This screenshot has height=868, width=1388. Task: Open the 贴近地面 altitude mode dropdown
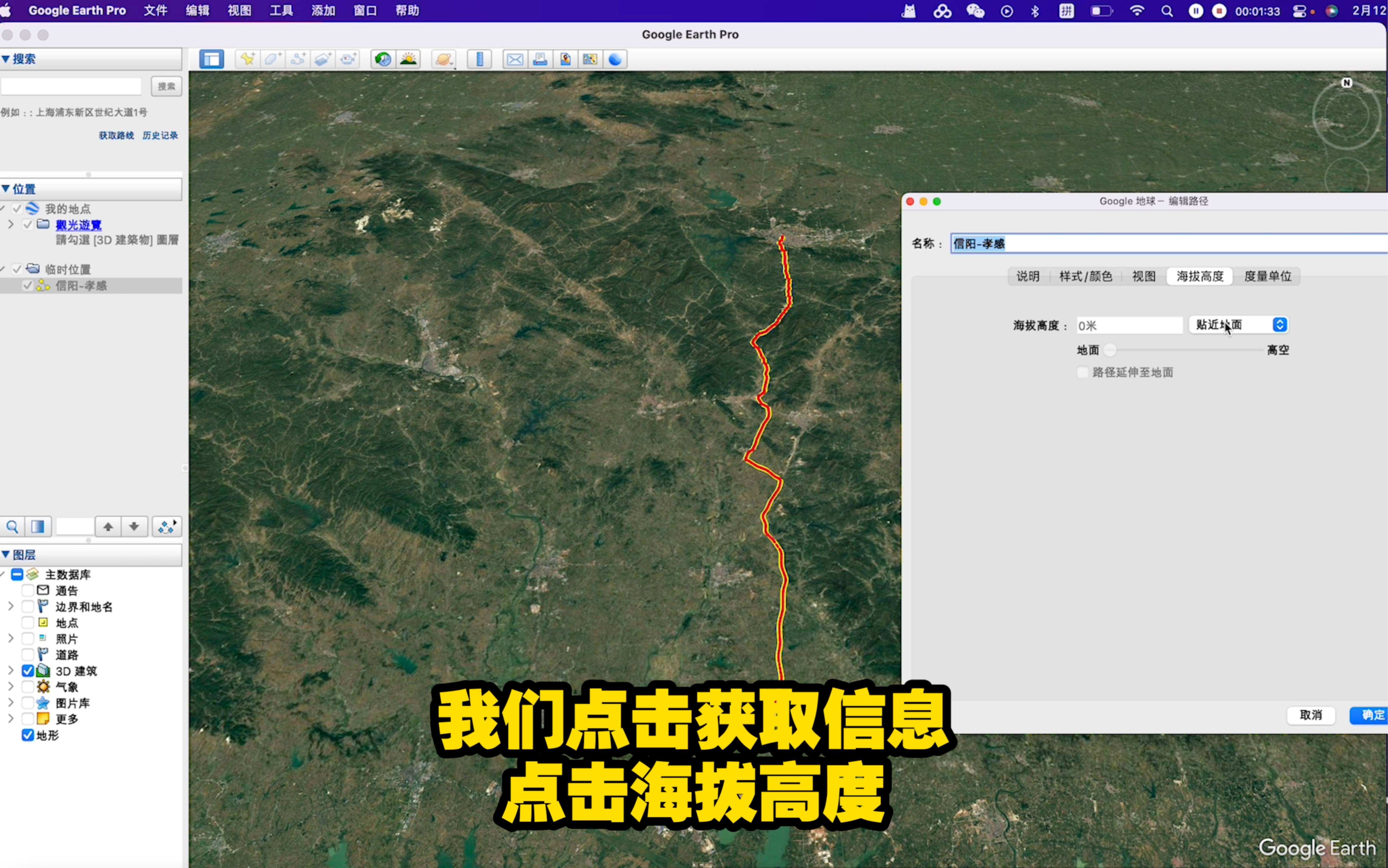(1239, 325)
